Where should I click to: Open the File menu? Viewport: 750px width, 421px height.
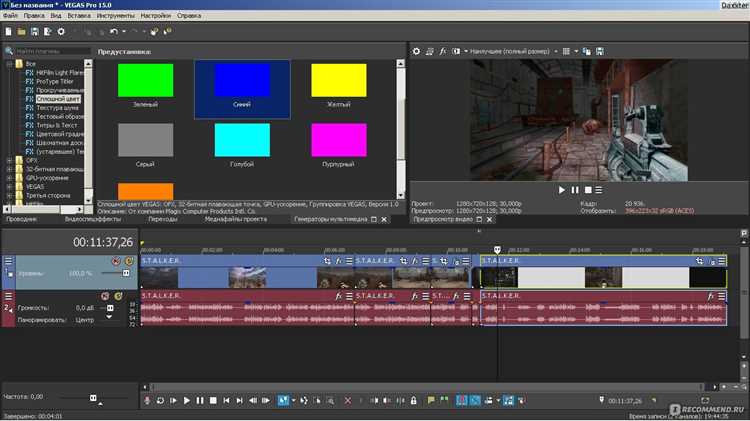10,16
